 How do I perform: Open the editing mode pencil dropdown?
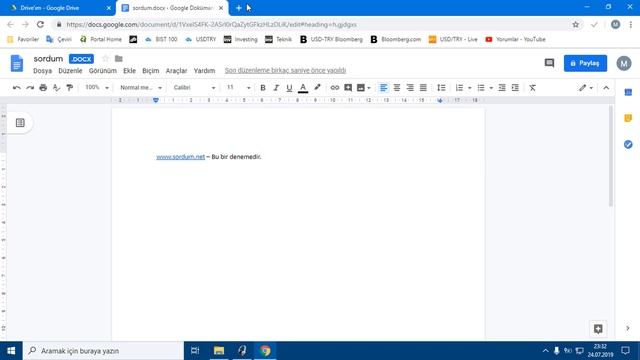coord(586,88)
